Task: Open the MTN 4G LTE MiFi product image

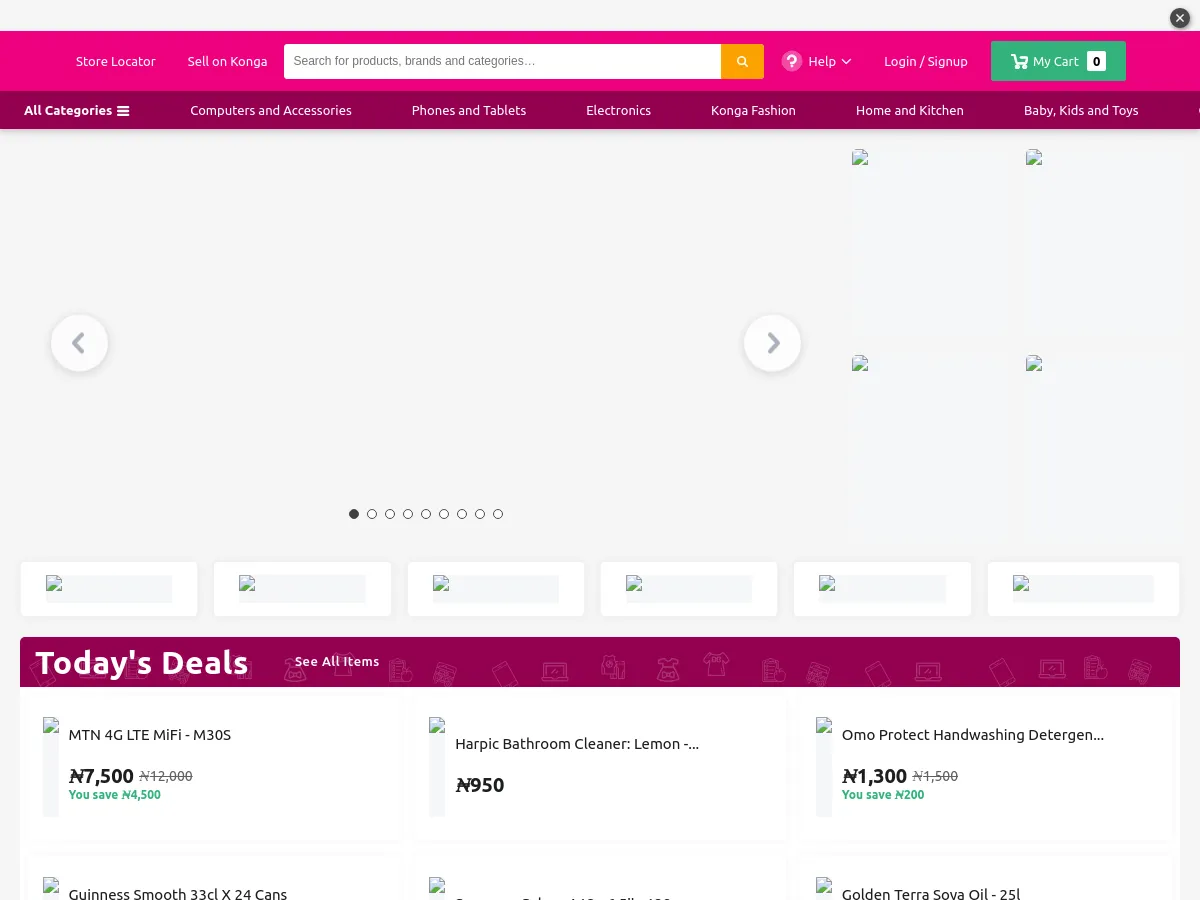Action: click(51, 765)
